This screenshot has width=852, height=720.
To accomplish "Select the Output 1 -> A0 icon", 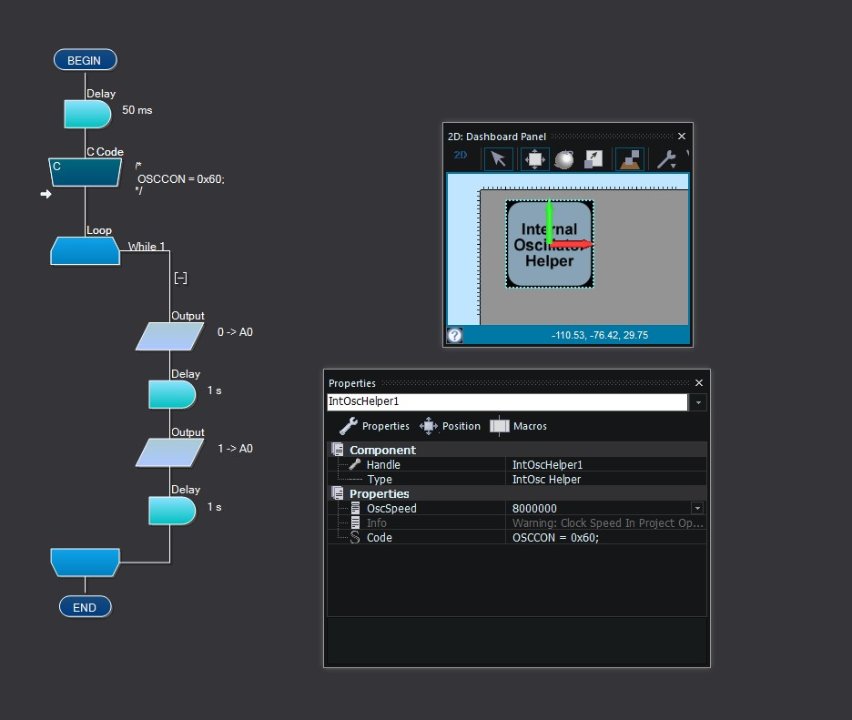I will click(170, 453).
